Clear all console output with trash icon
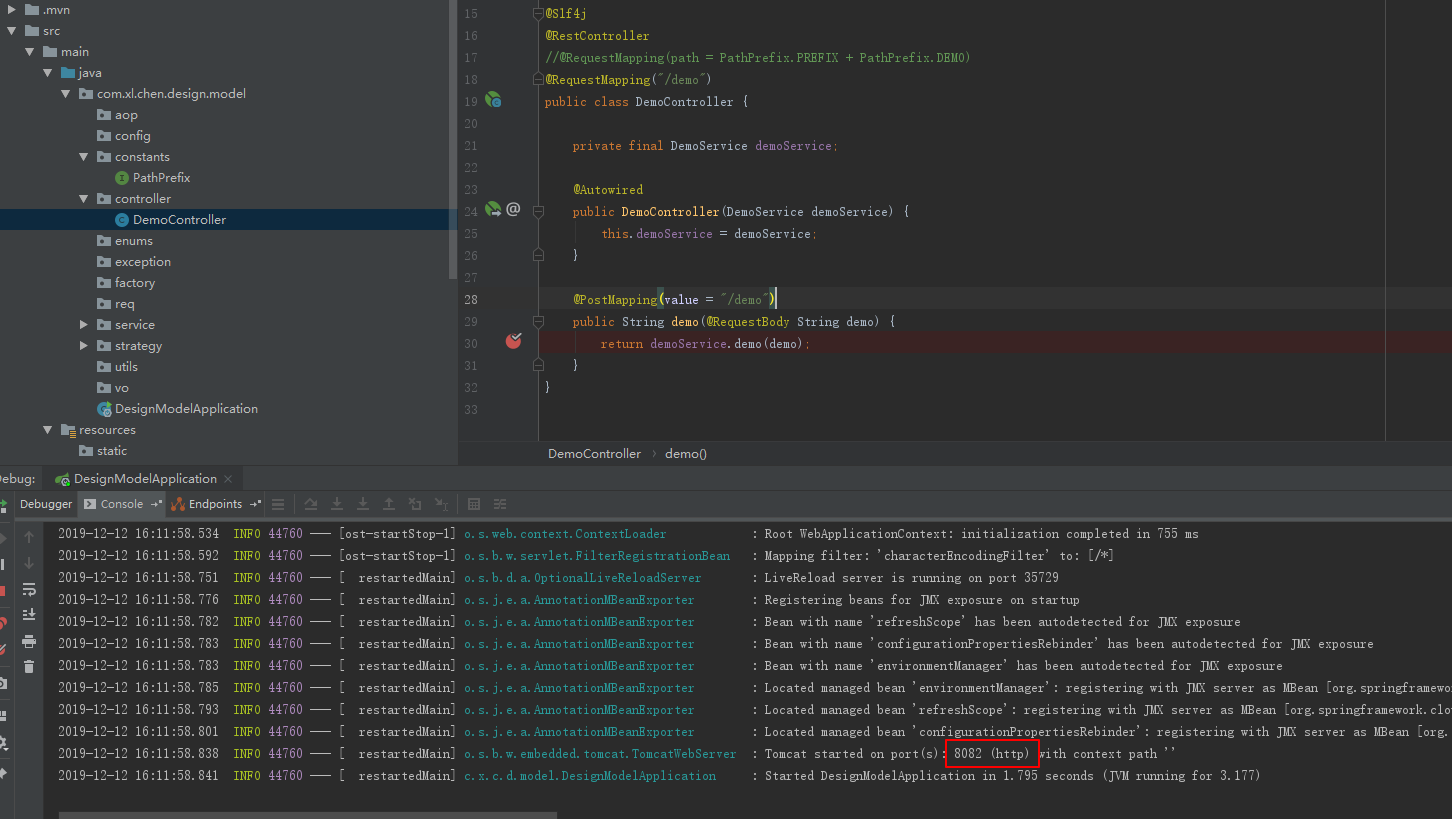Image resolution: width=1452 pixels, height=819 pixels. click(x=29, y=667)
